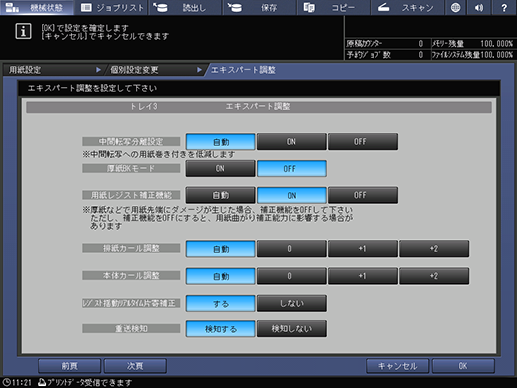Click the globe network icon
This screenshot has height=388, width=517.
point(455,7)
